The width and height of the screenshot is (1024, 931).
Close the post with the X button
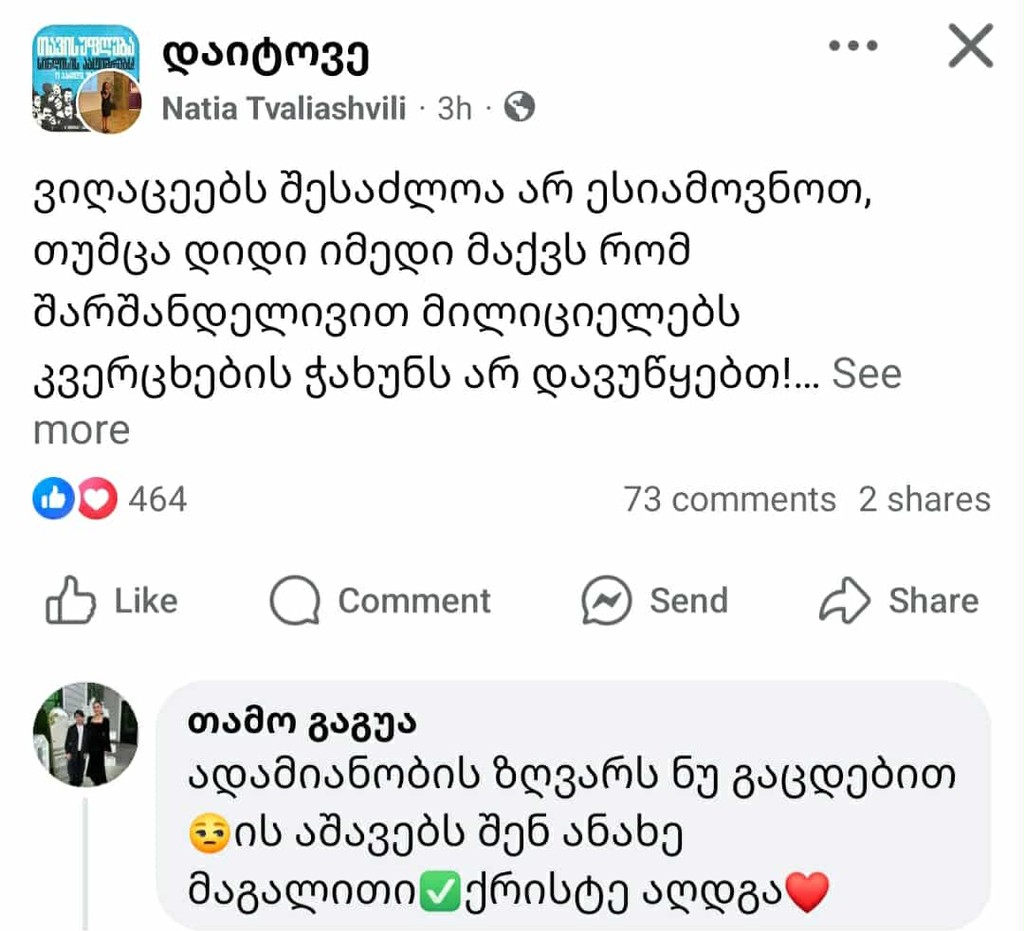(970, 47)
